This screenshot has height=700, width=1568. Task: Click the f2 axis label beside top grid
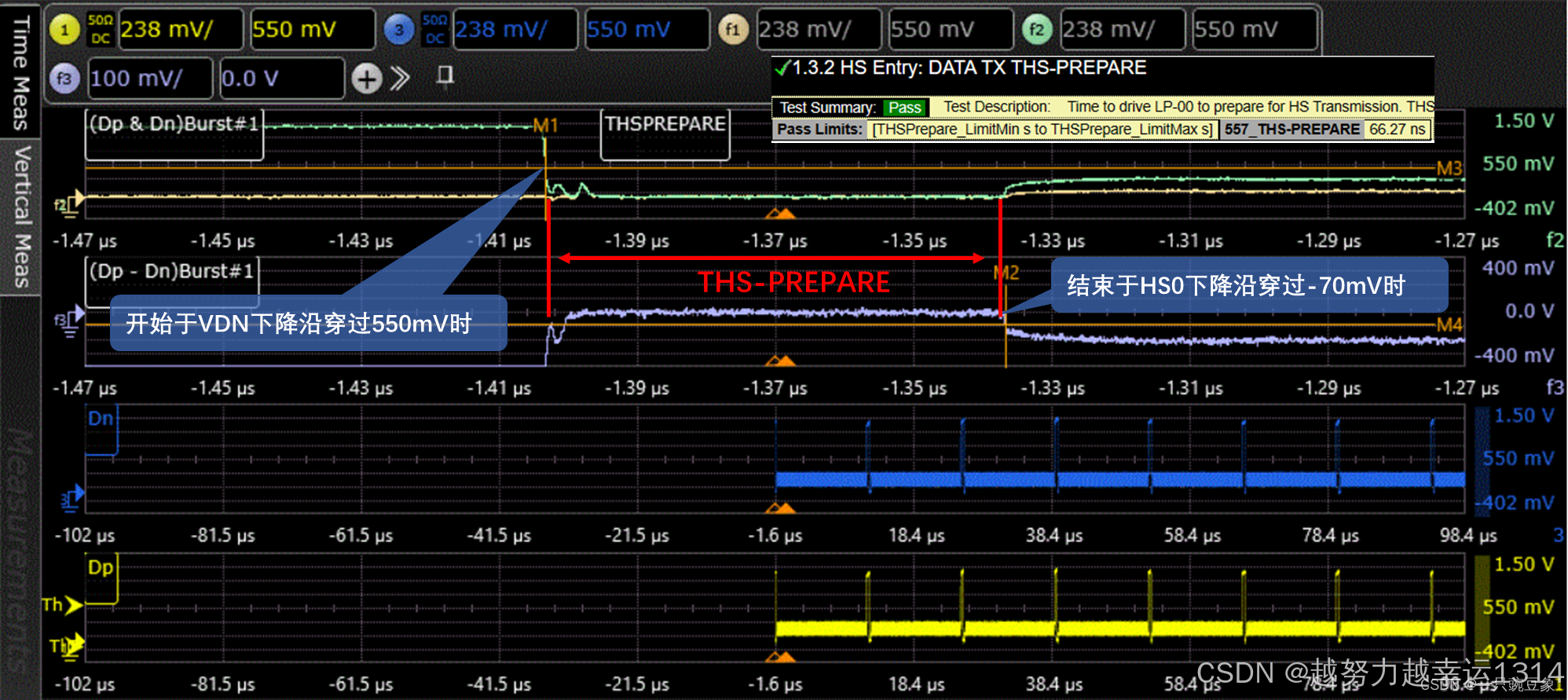1555,240
